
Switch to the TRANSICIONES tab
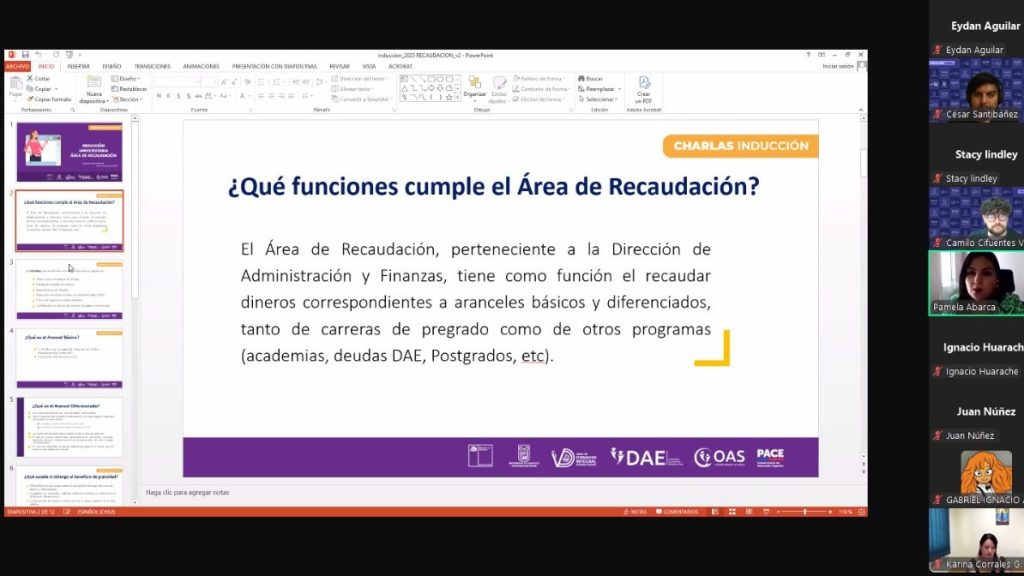click(152, 66)
